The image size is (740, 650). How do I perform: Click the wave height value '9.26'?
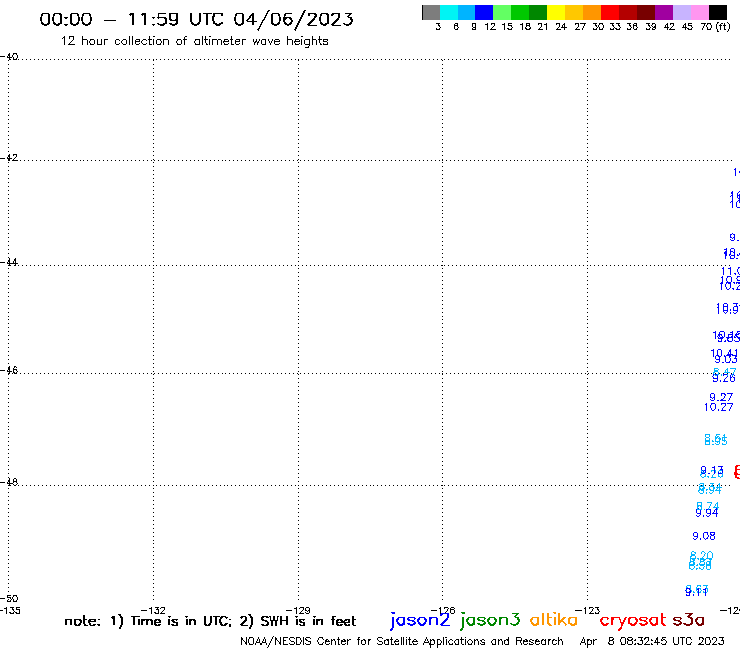724,379
